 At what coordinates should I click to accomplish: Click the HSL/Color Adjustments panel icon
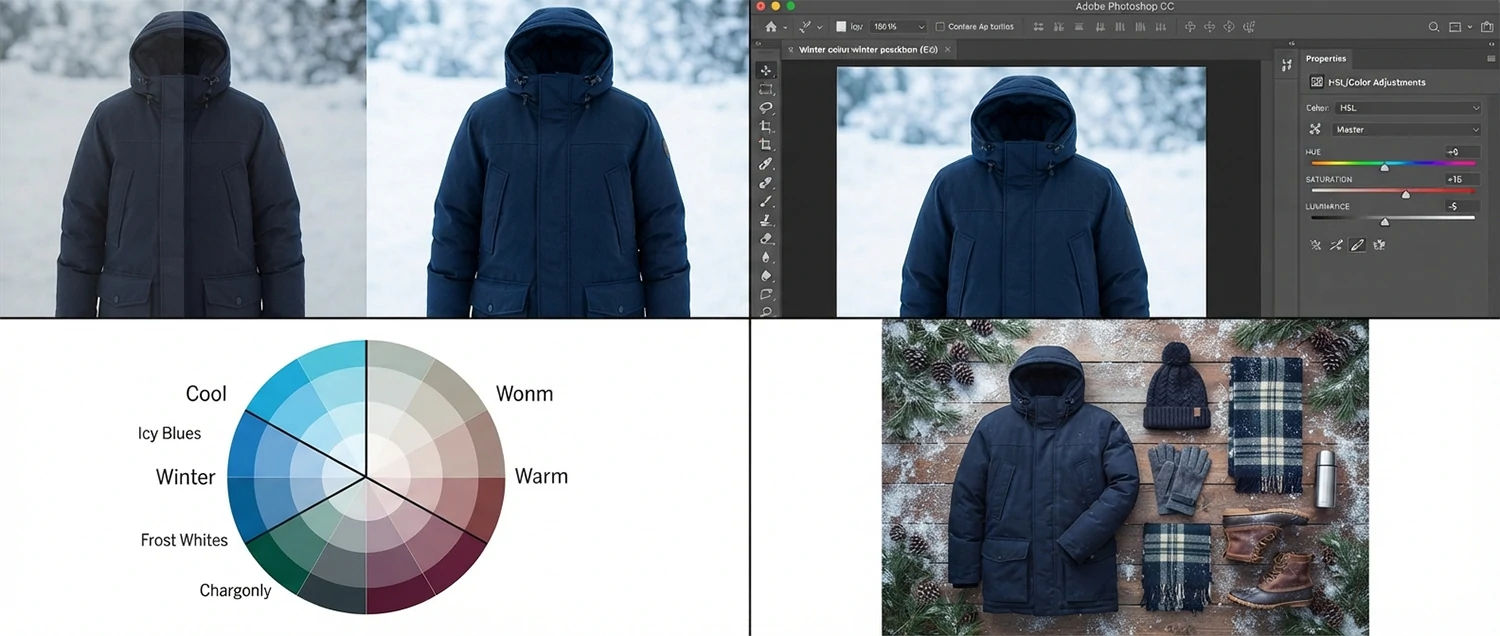tap(1317, 82)
